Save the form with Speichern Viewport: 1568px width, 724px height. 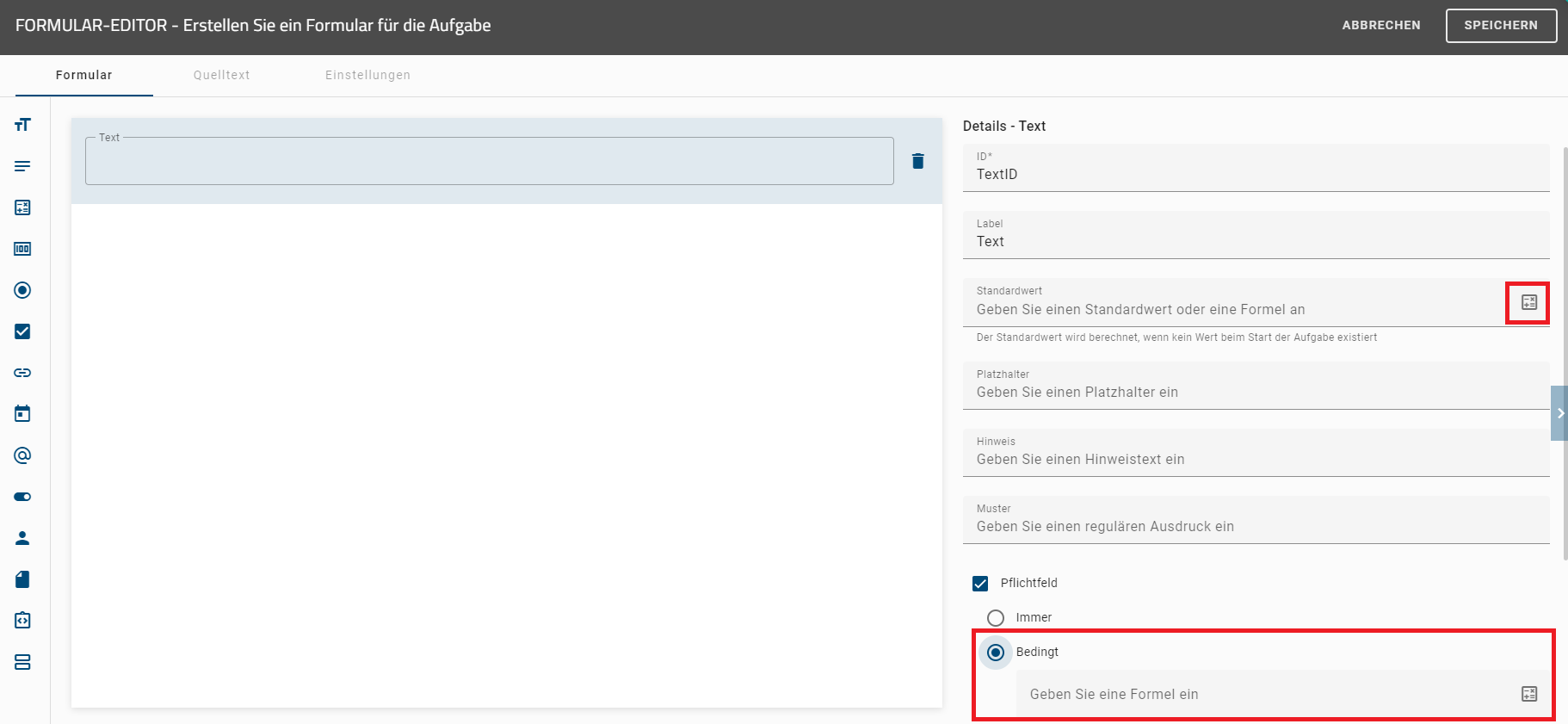click(x=1500, y=25)
